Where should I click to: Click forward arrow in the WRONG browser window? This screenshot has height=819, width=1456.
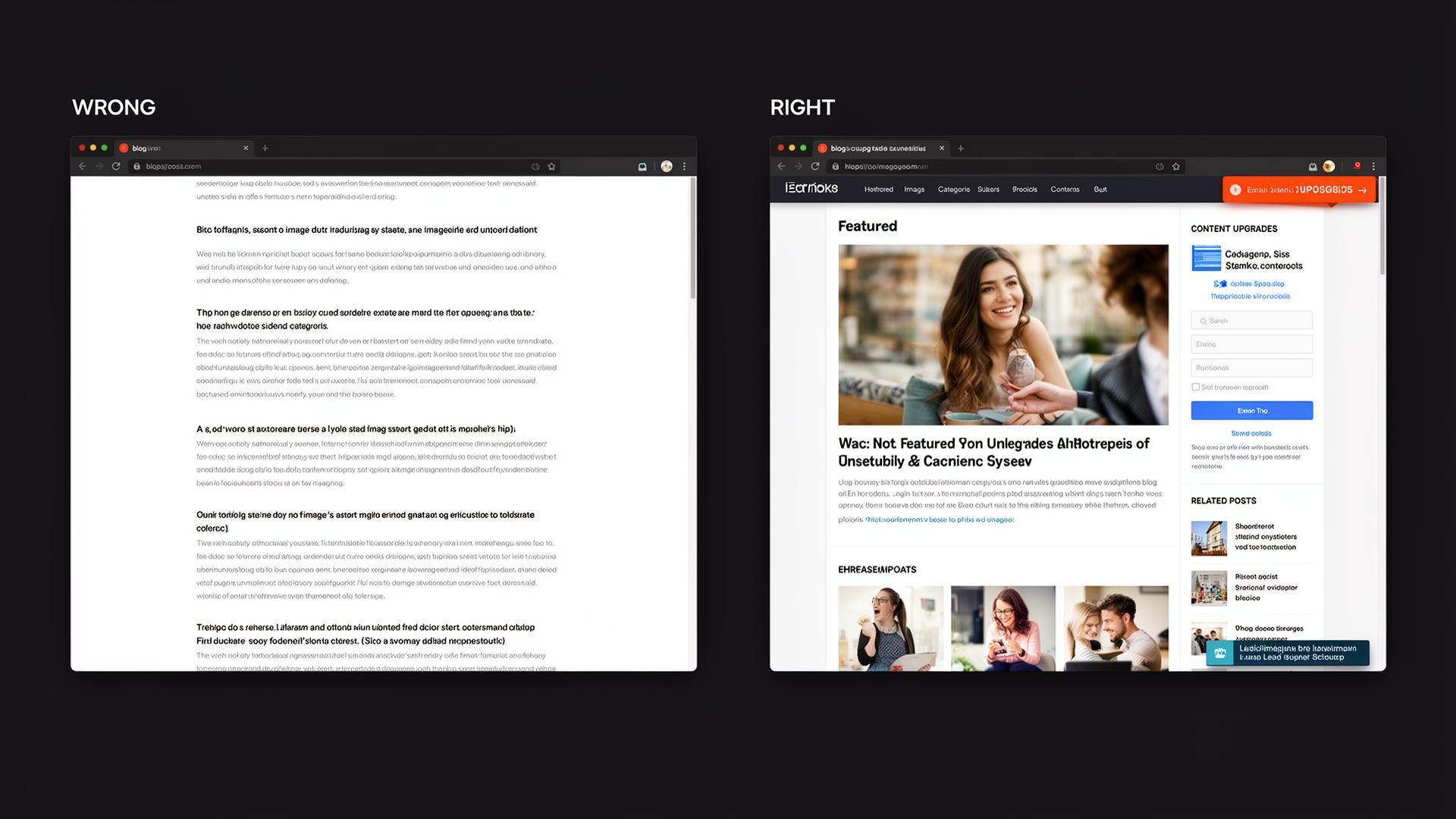[x=99, y=166]
